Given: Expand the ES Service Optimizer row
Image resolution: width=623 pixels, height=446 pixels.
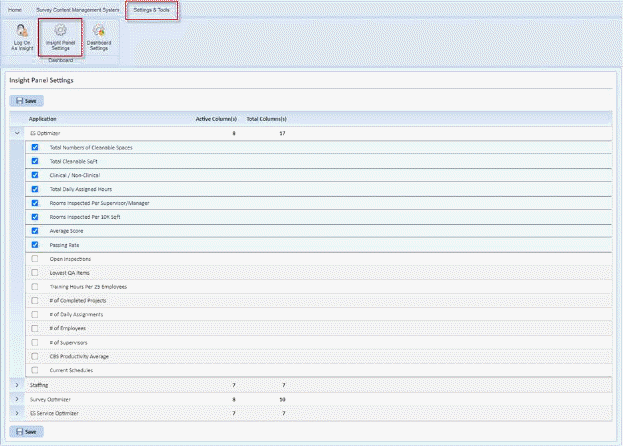Looking at the screenshot, I should pos(17,412).
